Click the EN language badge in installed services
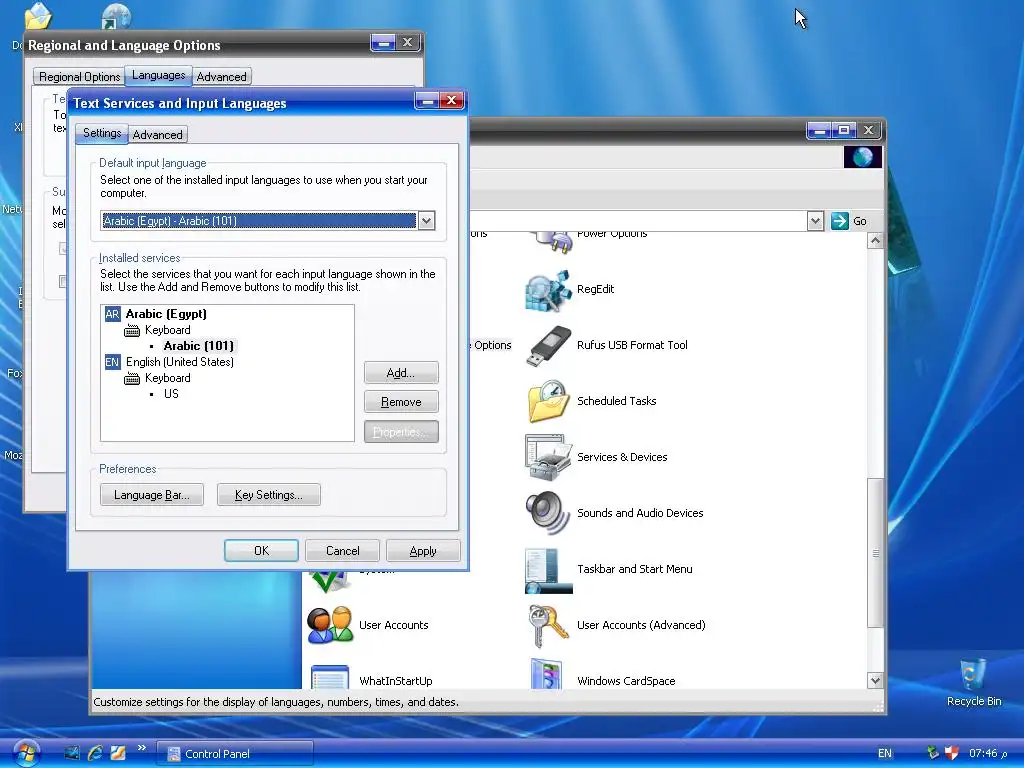The image size is (1024, 768). click(112, 362)
